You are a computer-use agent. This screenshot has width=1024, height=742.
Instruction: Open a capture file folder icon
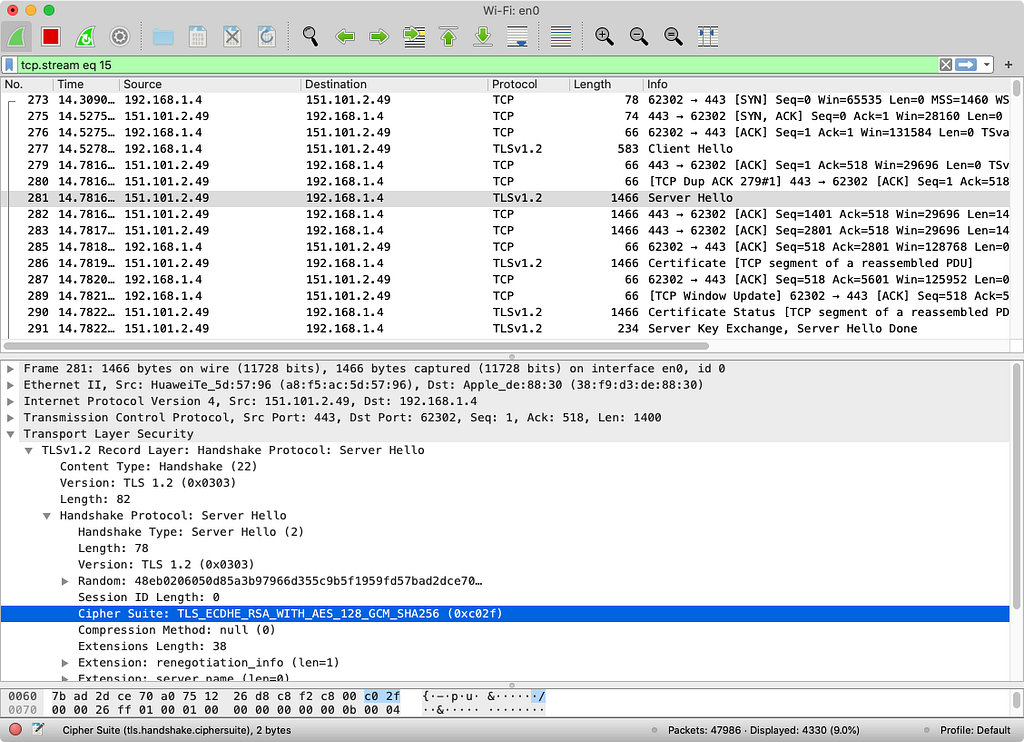pos(163,37)
